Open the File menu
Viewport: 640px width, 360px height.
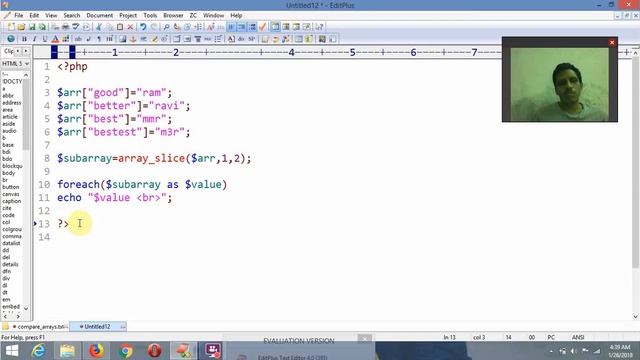tap(19, 15)
